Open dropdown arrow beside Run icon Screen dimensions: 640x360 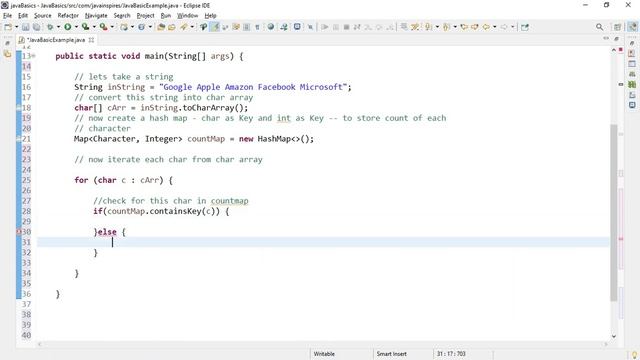tap(76, 27)
